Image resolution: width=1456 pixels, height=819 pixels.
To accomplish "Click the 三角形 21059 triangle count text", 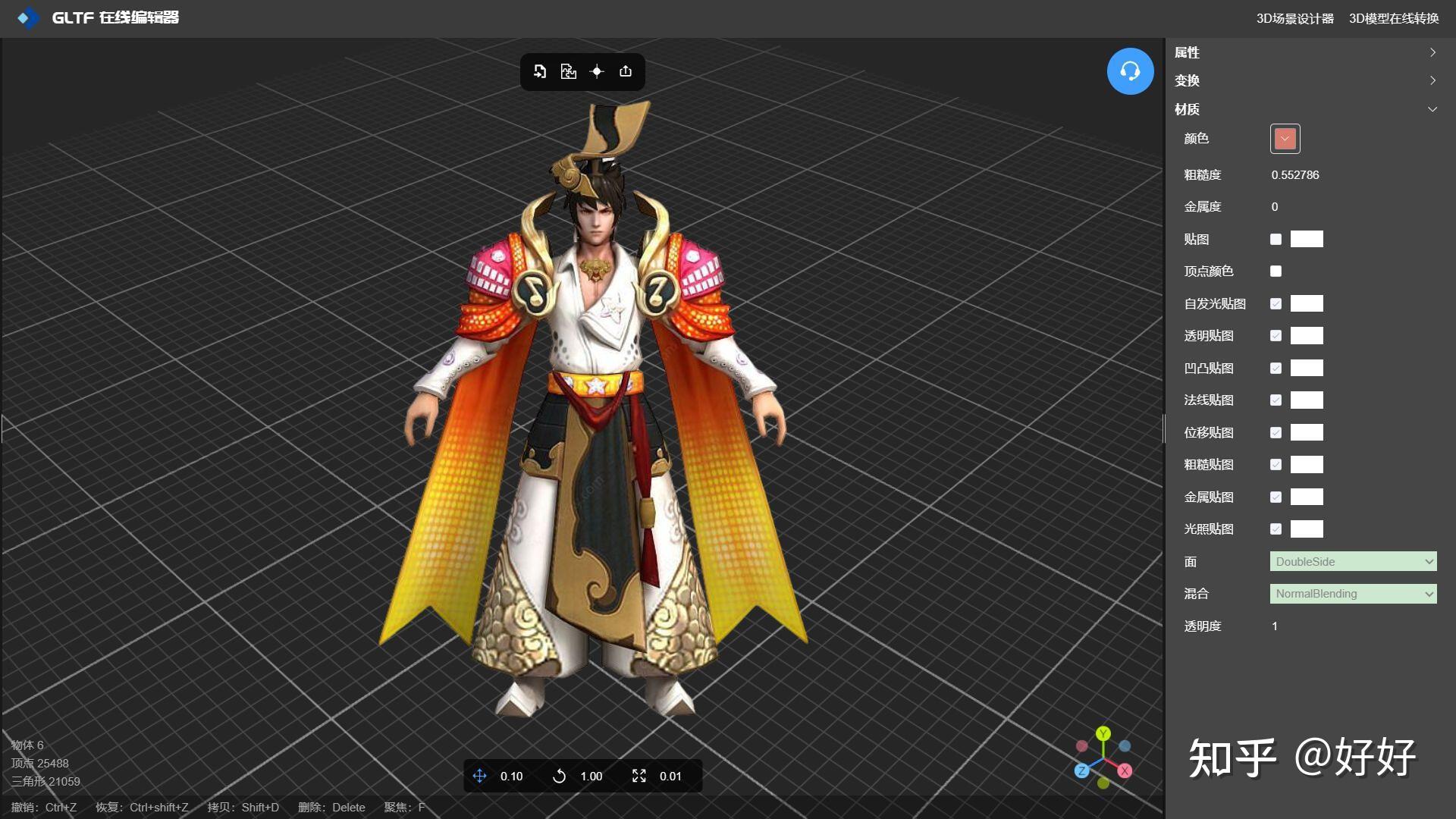I will [x=45, y=781].
